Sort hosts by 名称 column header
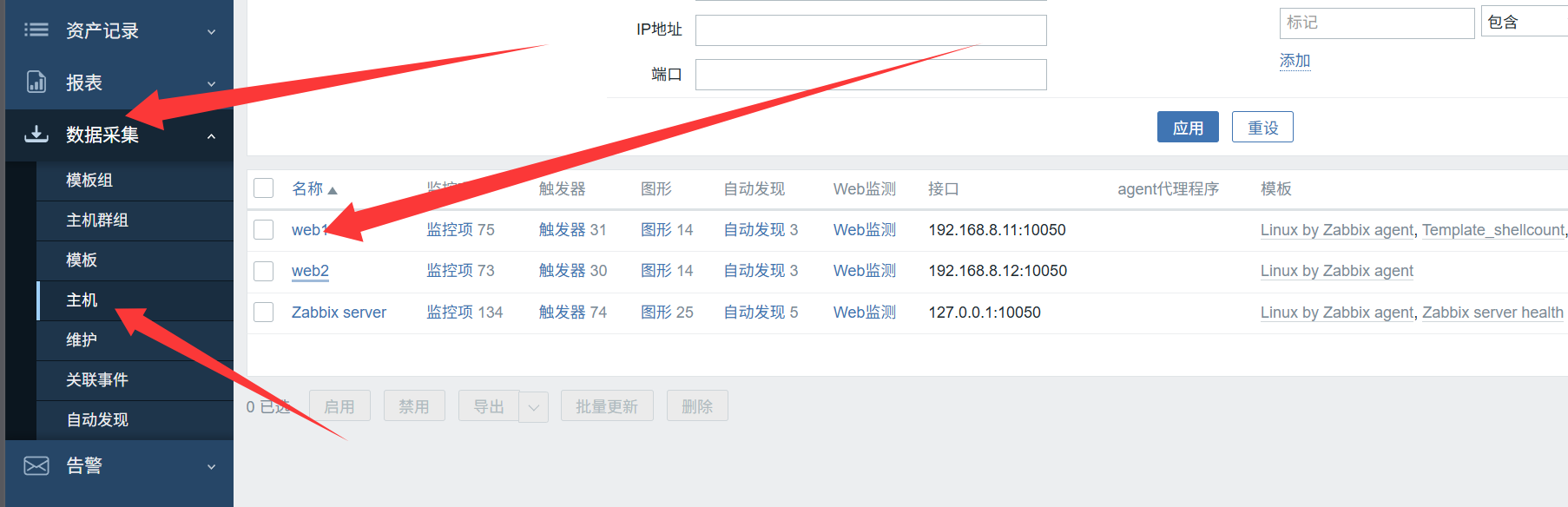Viewport: 1568px width, 507px height. click(x=307, y=188)
